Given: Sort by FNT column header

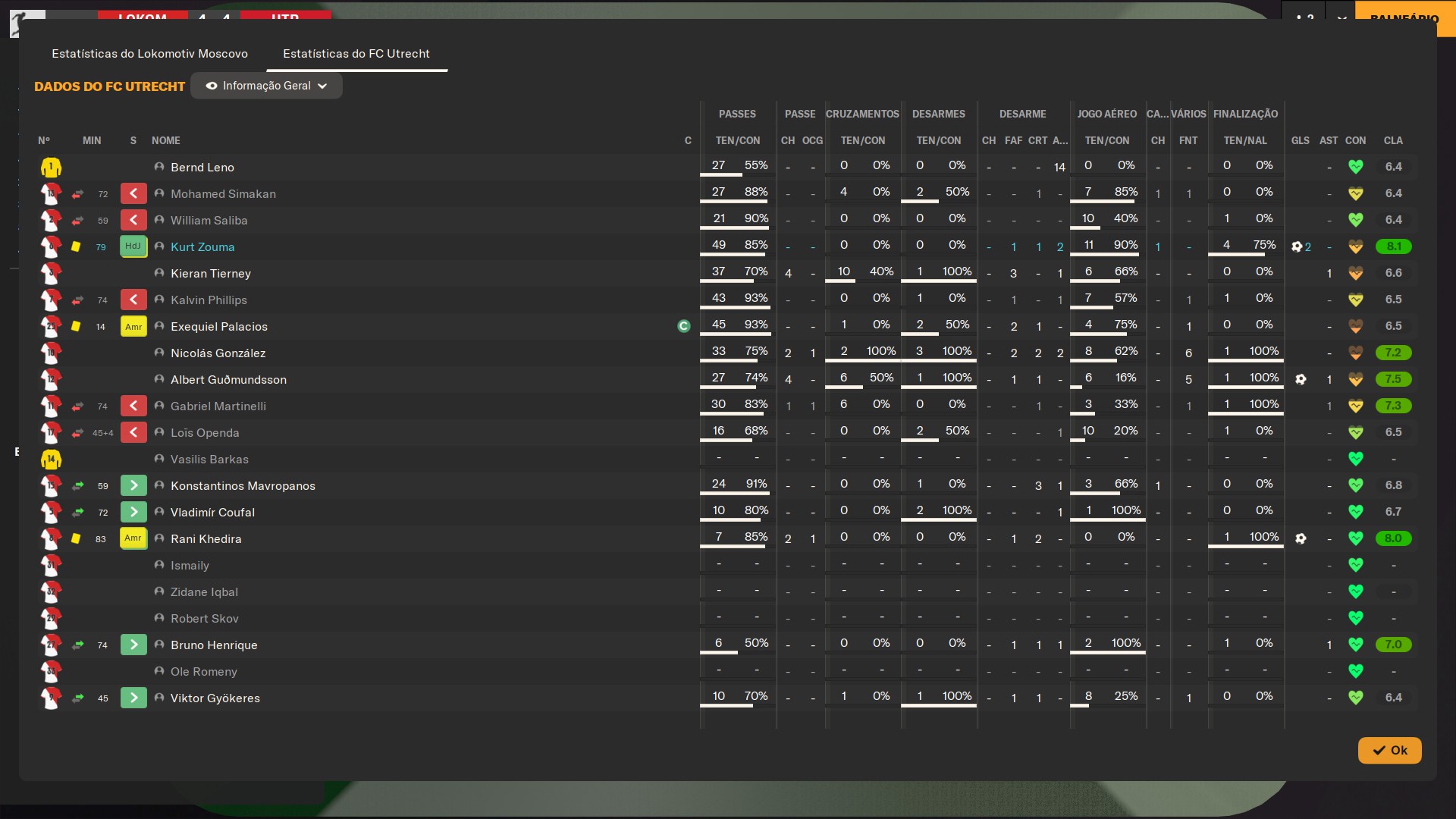Looking at the screenshot, I should (x=1188, y=140).
